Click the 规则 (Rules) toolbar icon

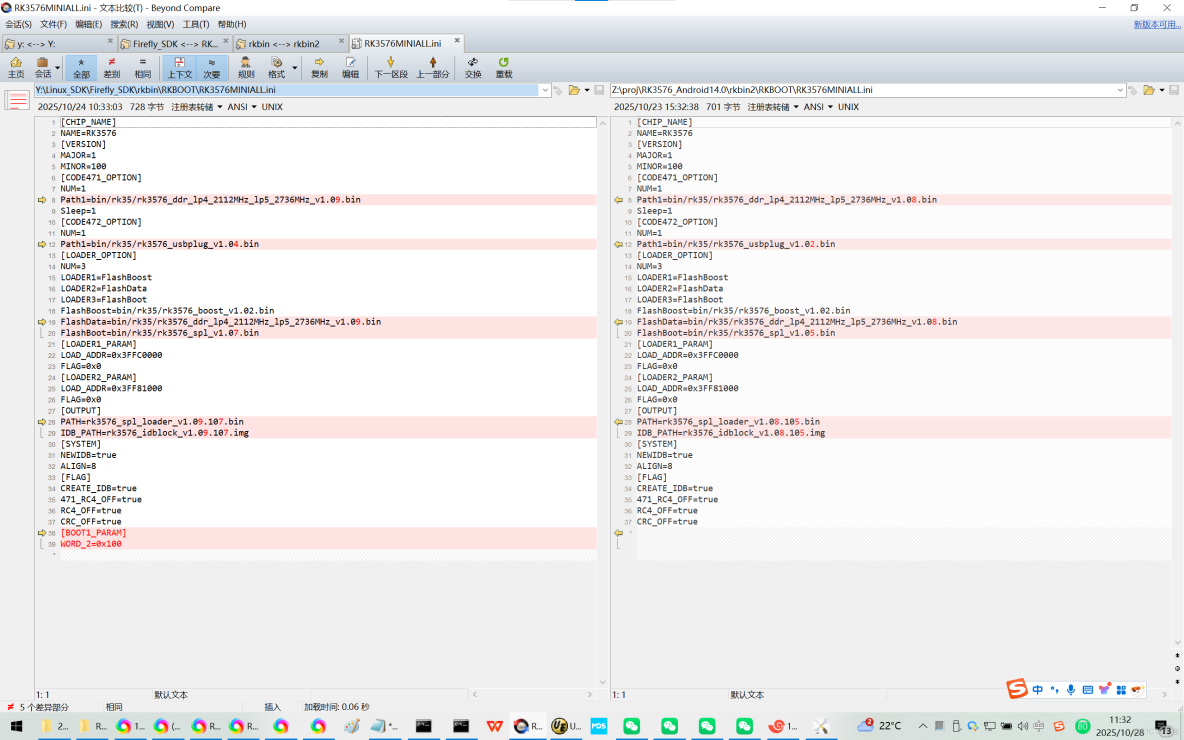point(246,68)
